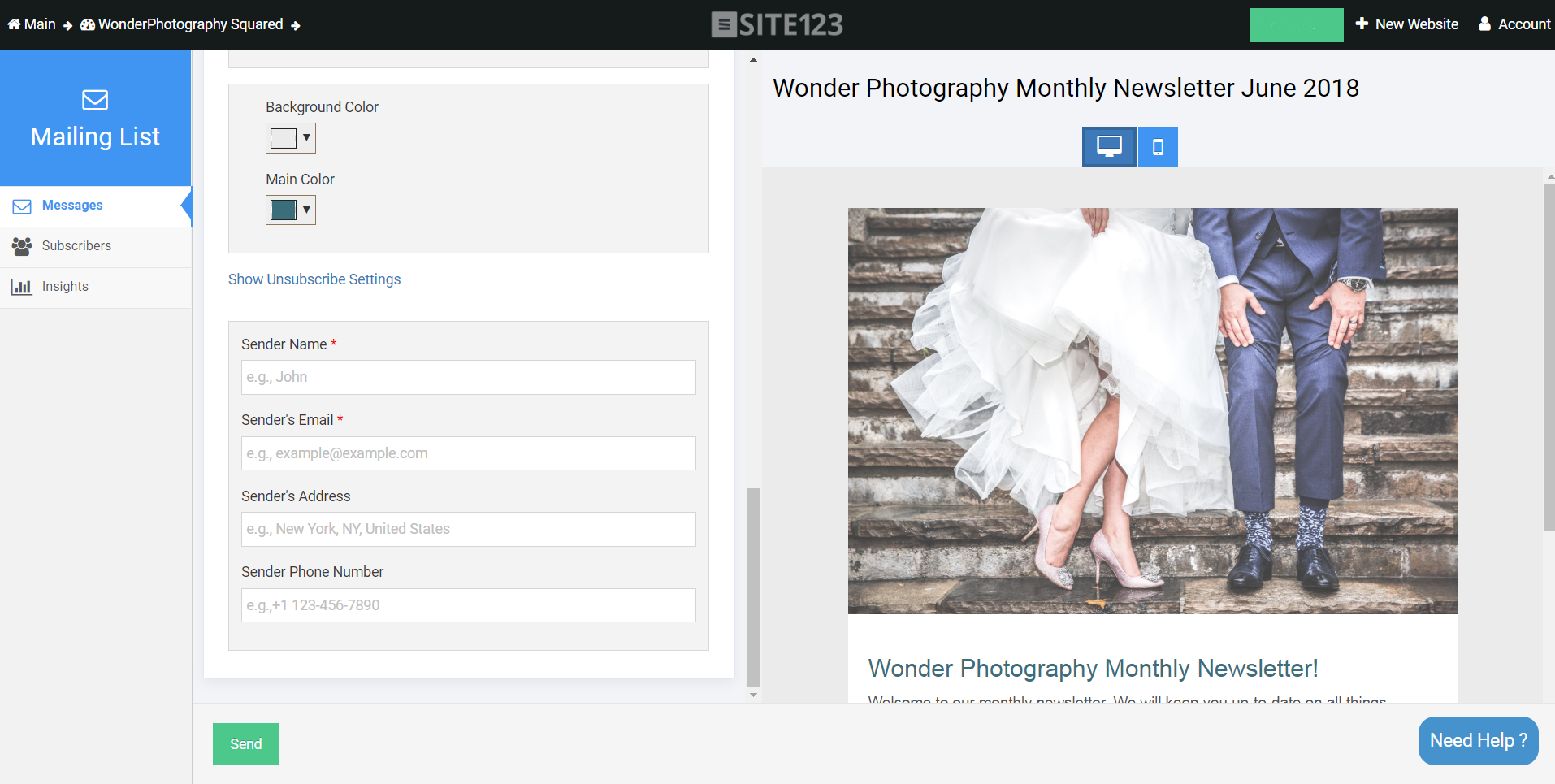Click the SITE123 logo
The width and height of the screenshot is (1555, 784).
776,24
